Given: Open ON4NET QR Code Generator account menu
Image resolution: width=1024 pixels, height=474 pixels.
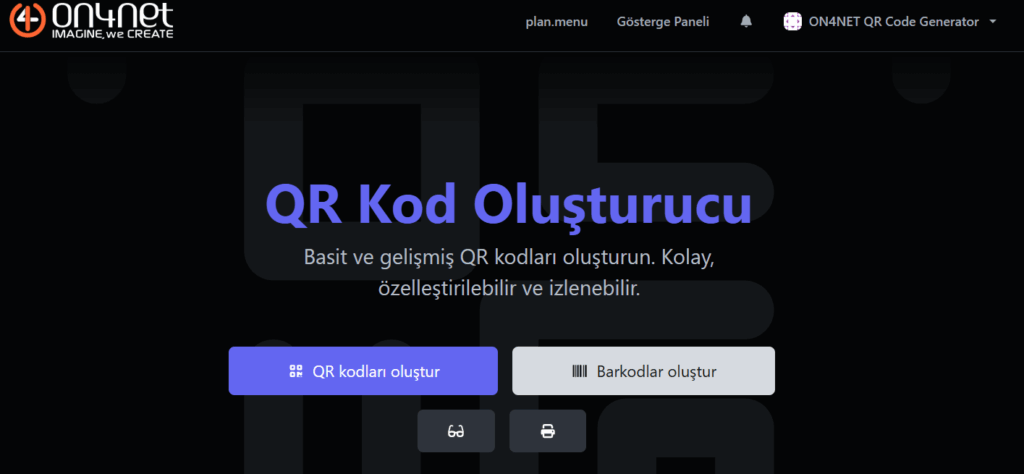Looking at the screenshot, I should coord(890,22).
